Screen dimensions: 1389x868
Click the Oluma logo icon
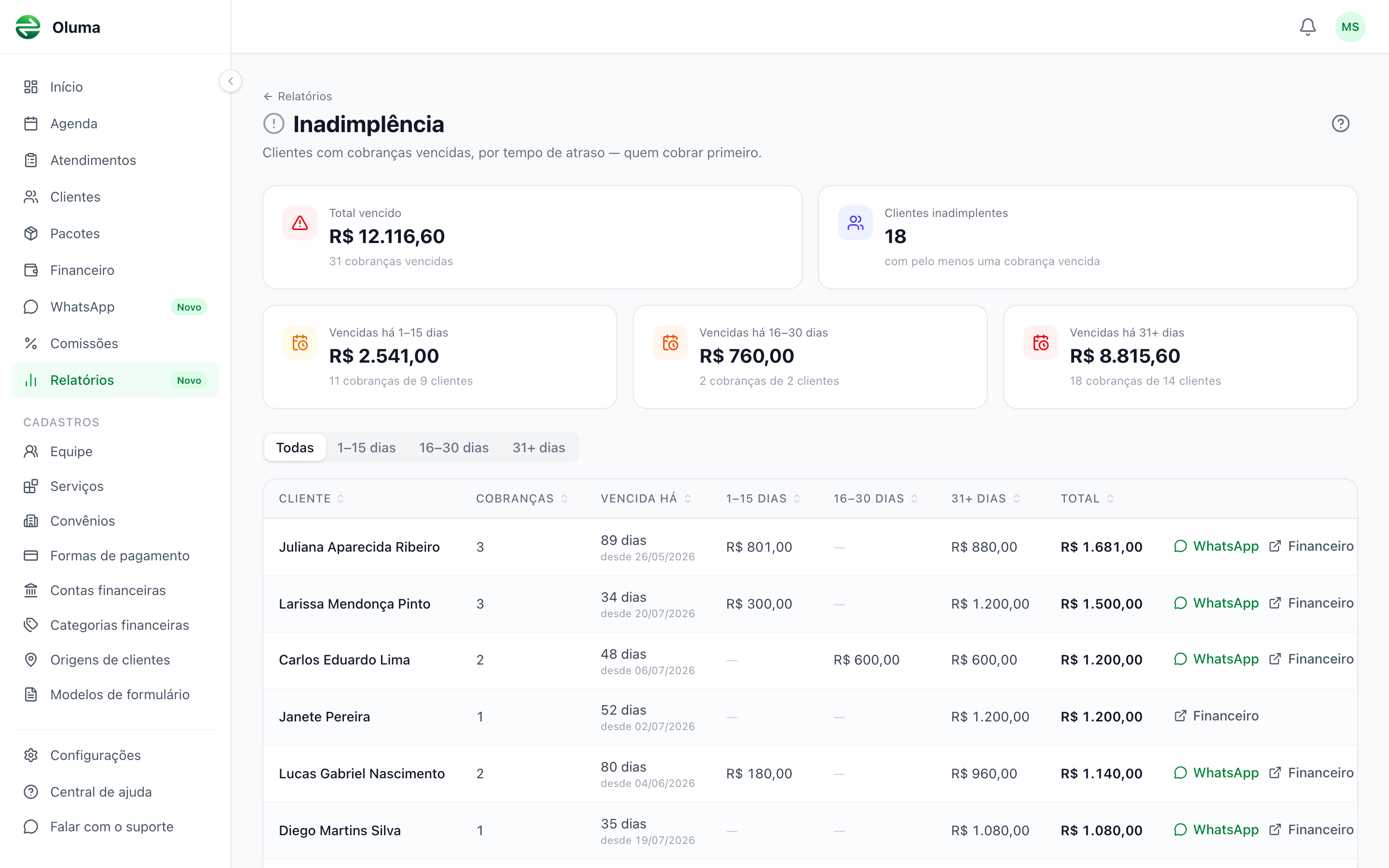click(x=28, y=27)
